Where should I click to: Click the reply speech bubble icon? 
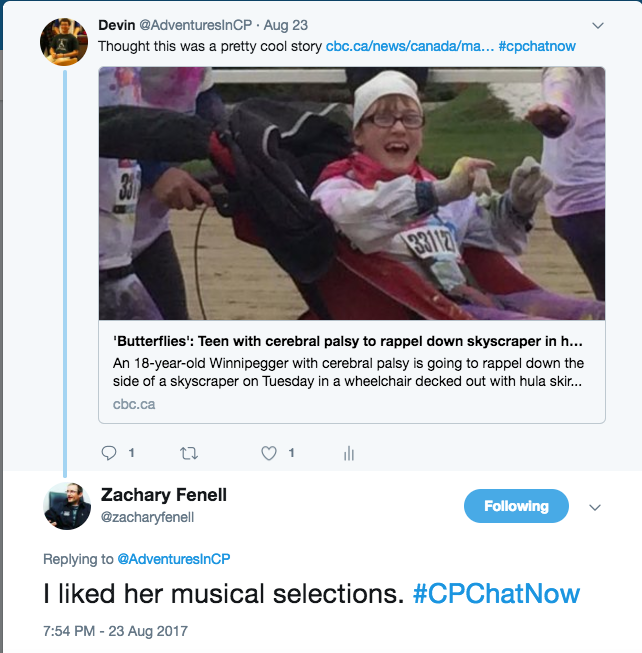[110, 453]
